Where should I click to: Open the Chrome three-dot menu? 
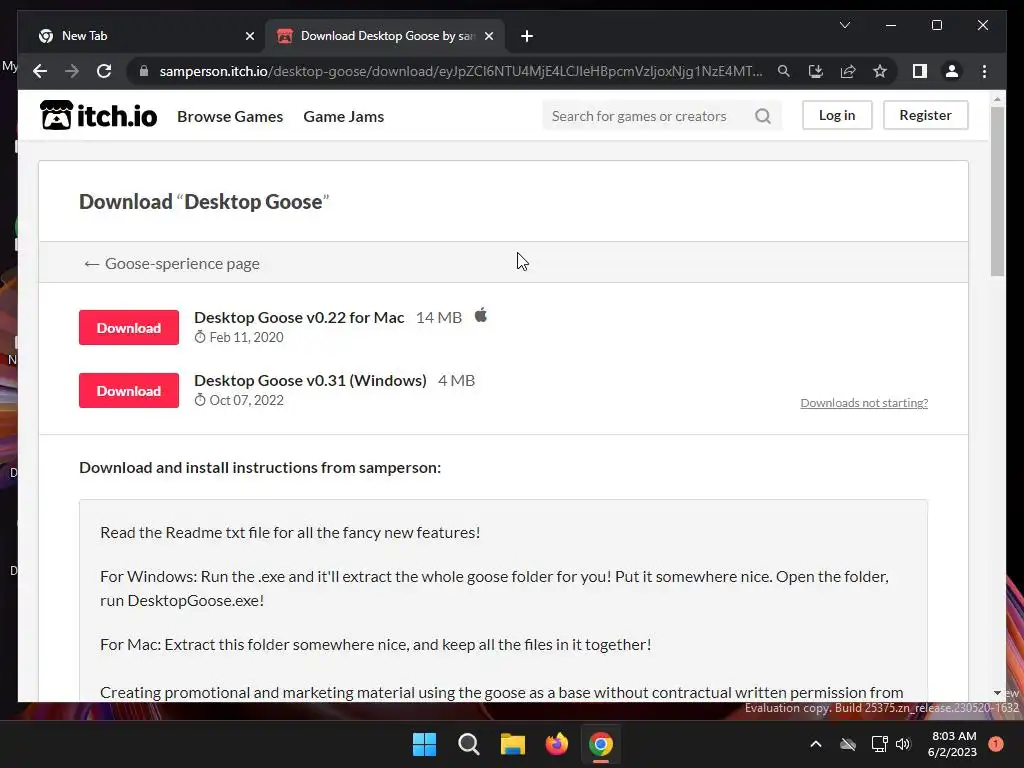pos(984,71)
